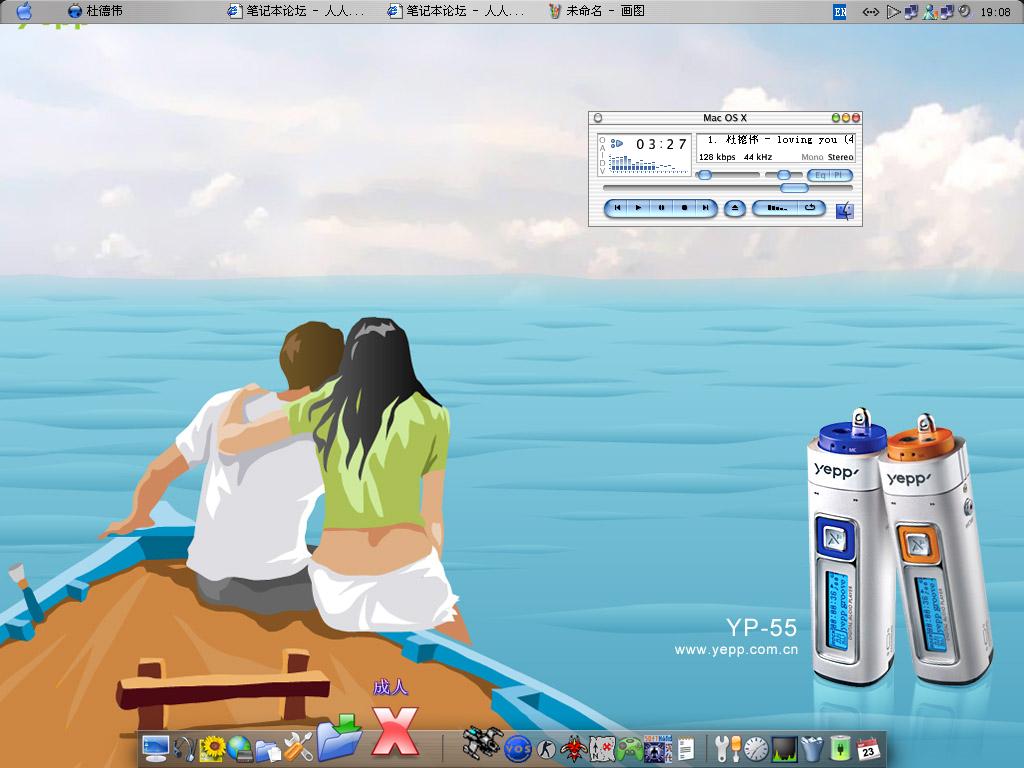Open the red X dock icon
This screenshot has width=1024, height=768.
tap(394, 731)
